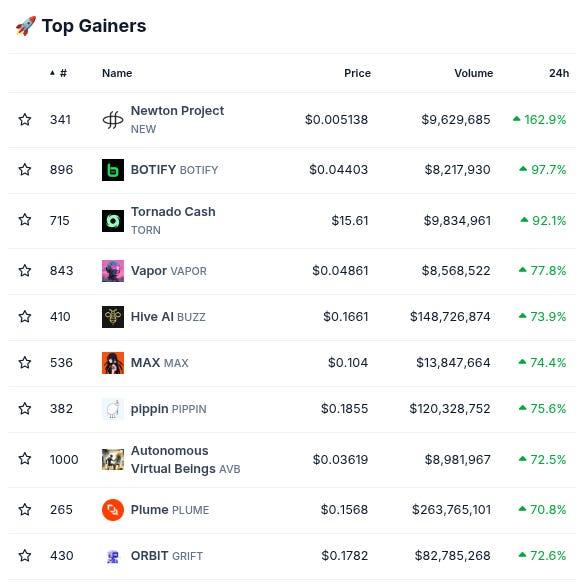
Task: Click the Newton Project coin logo
Action: [113, 120]
